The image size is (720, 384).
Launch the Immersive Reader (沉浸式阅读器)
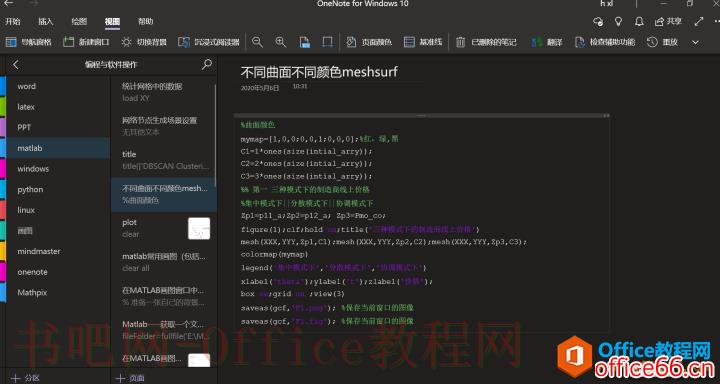[x=209, y=42]
